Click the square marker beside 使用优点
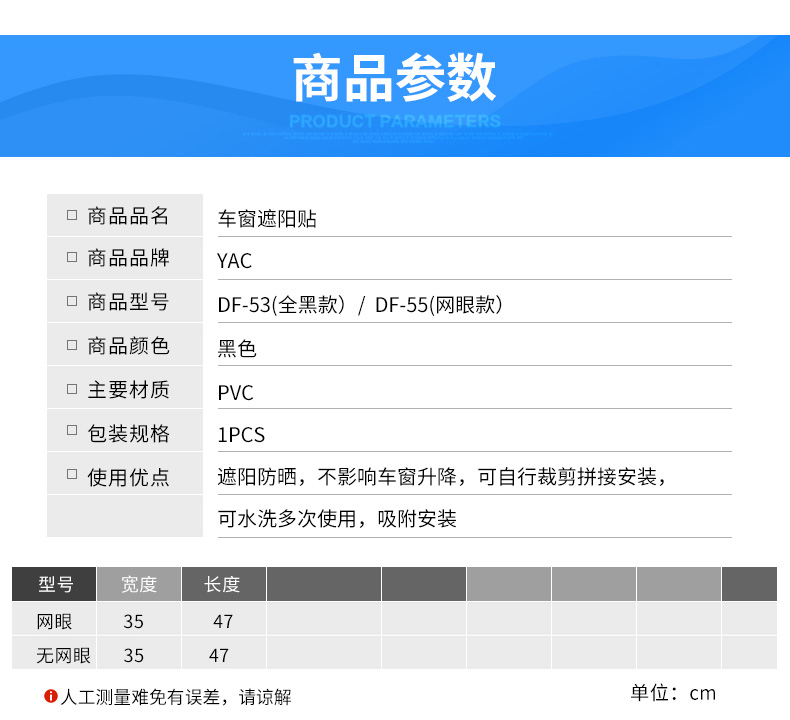 tap(72, 476)
